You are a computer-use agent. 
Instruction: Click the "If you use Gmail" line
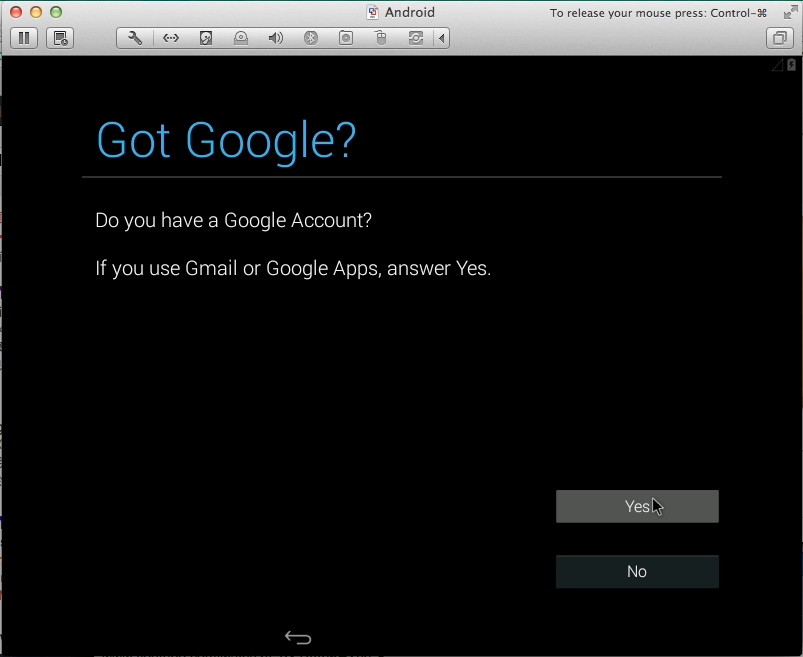(293, 268)
